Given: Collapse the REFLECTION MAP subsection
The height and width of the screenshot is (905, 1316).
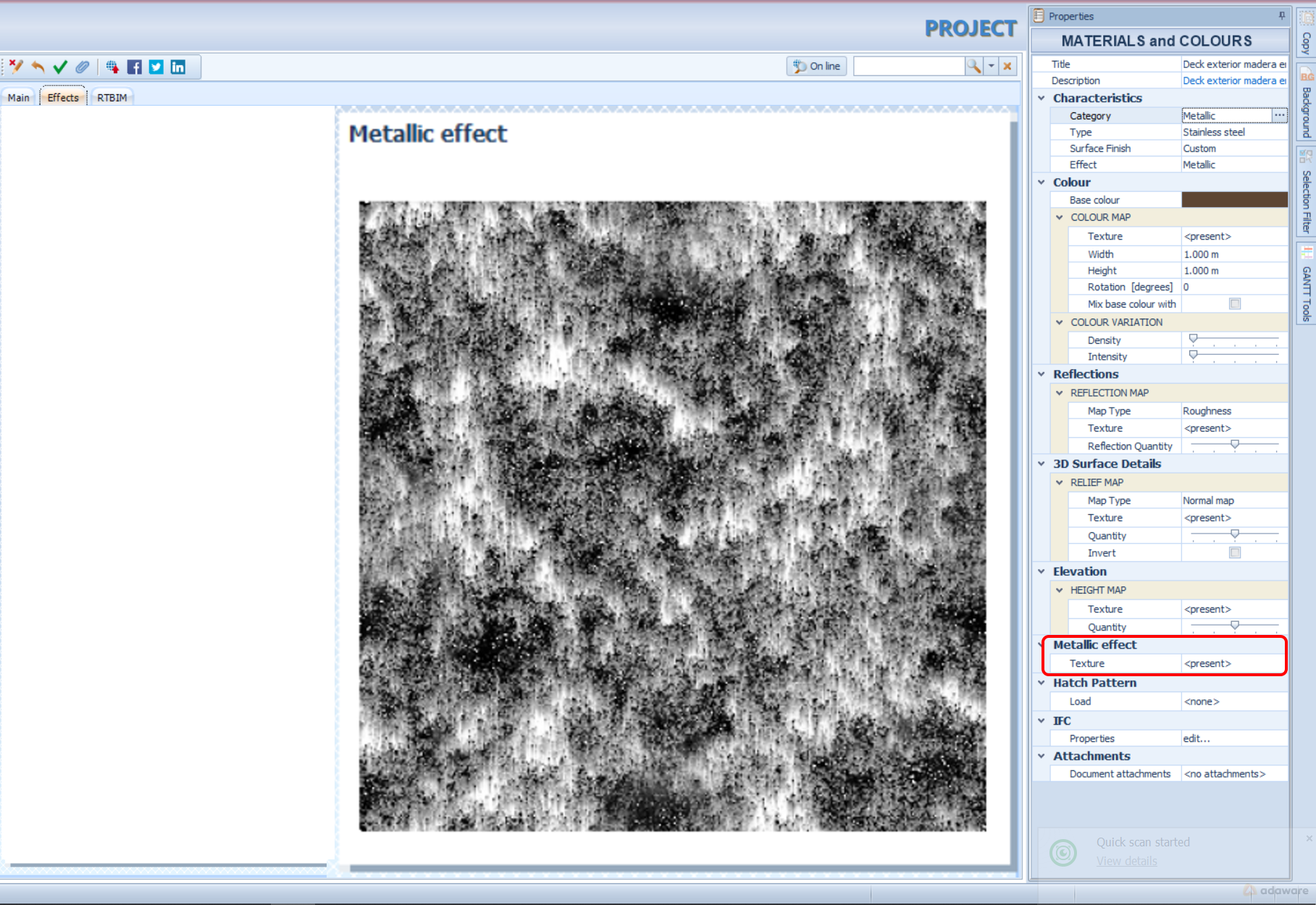Looking at the screenshot, I should (x=1059, y=392).
